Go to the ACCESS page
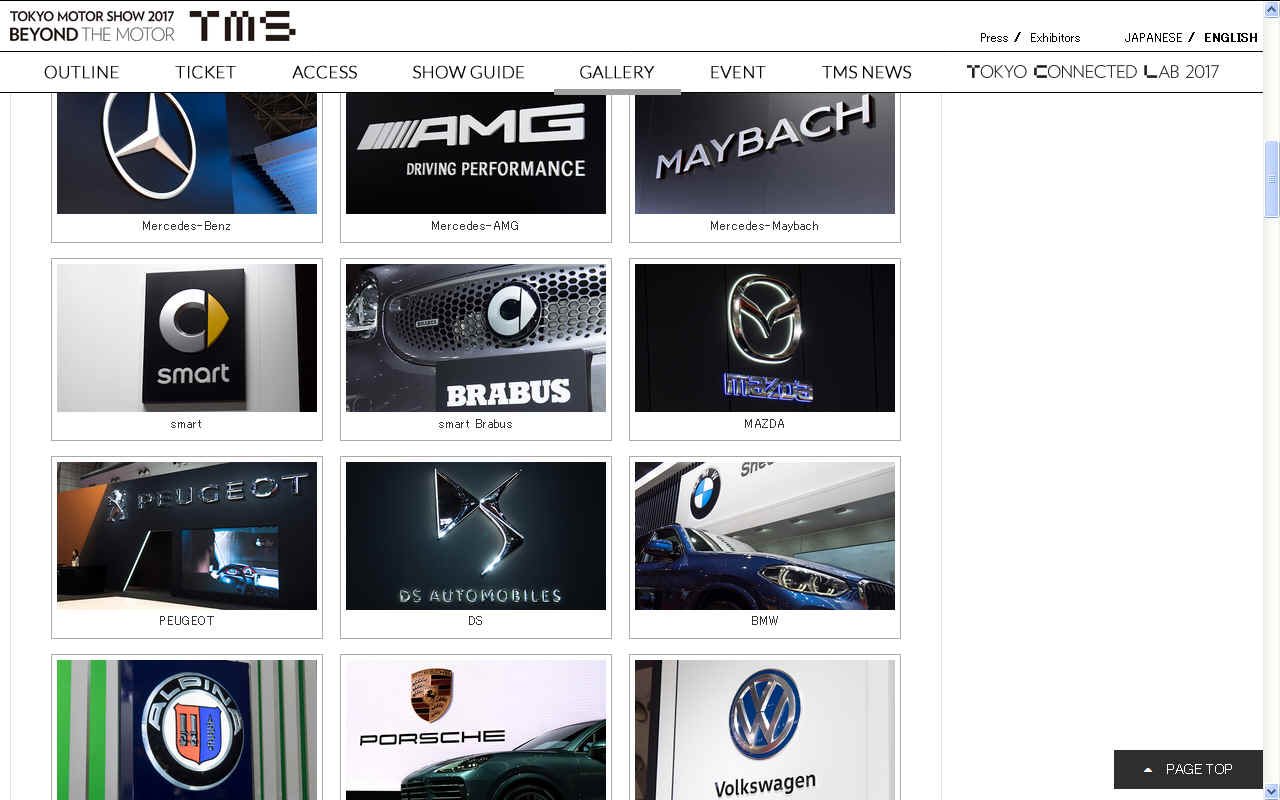The height and width of the screenshot is (800, 1280). 324,72
